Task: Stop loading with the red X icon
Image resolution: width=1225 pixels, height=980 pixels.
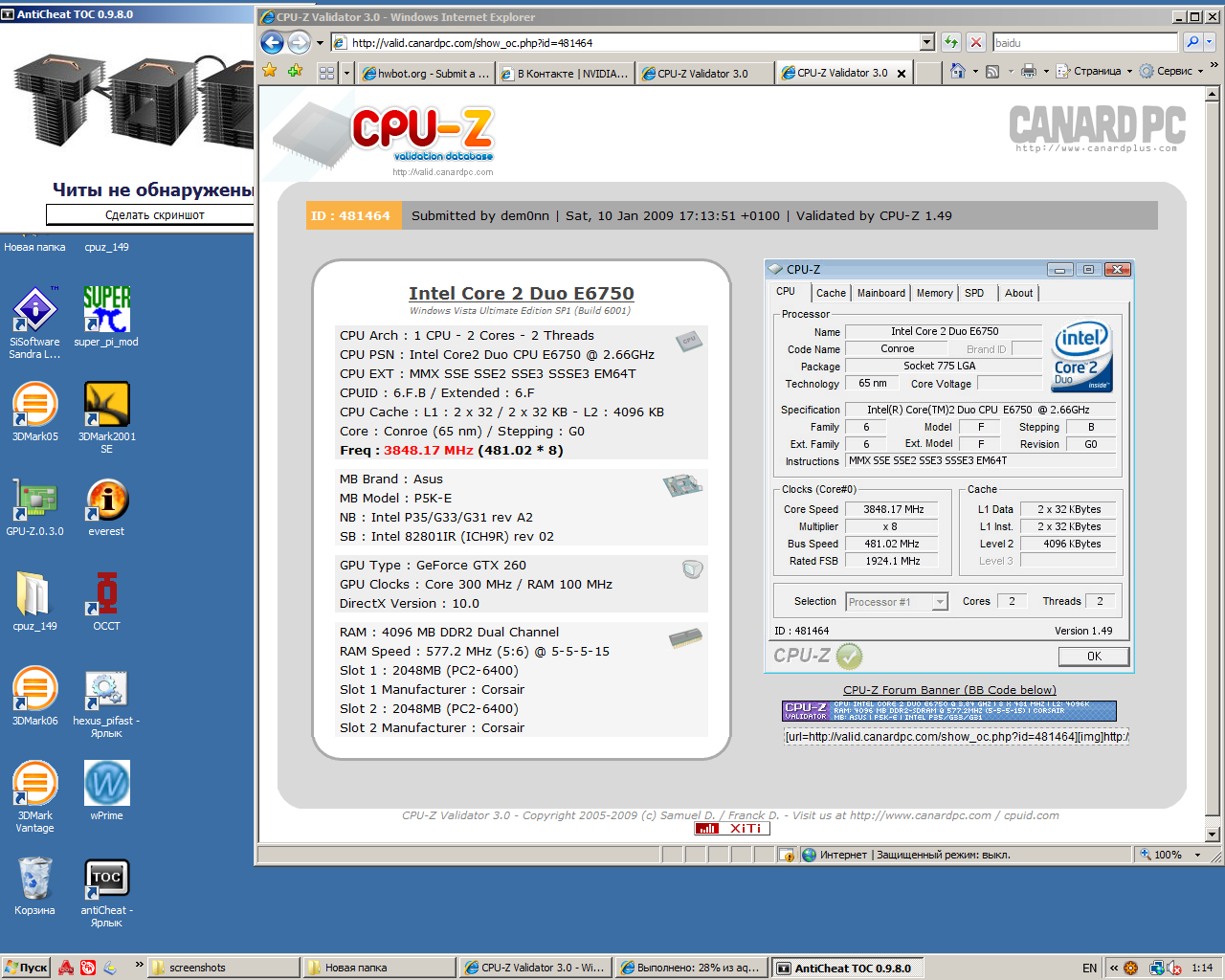Action: coord(975,42)
